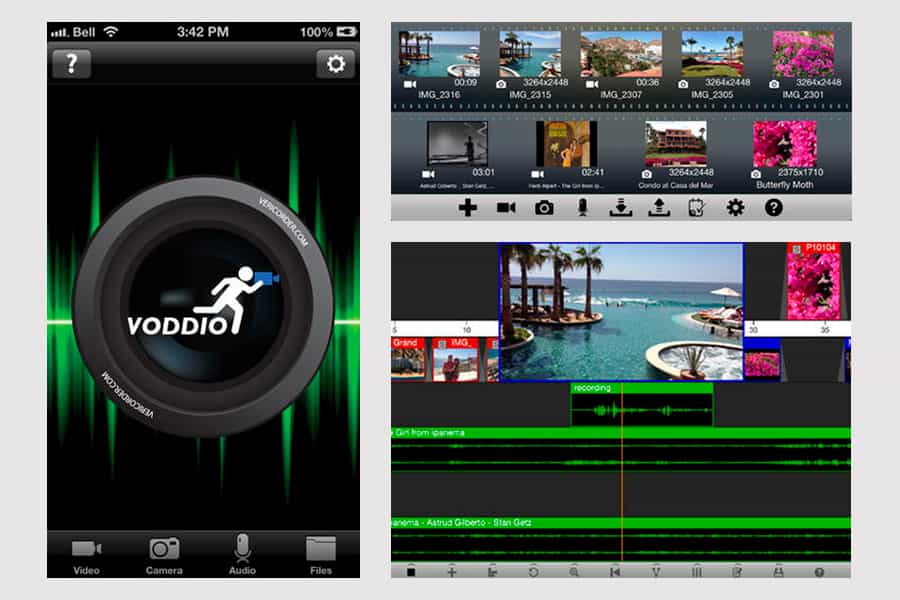Click the video camera icon in media toolbar
The image size is (900, 600).
506,208
